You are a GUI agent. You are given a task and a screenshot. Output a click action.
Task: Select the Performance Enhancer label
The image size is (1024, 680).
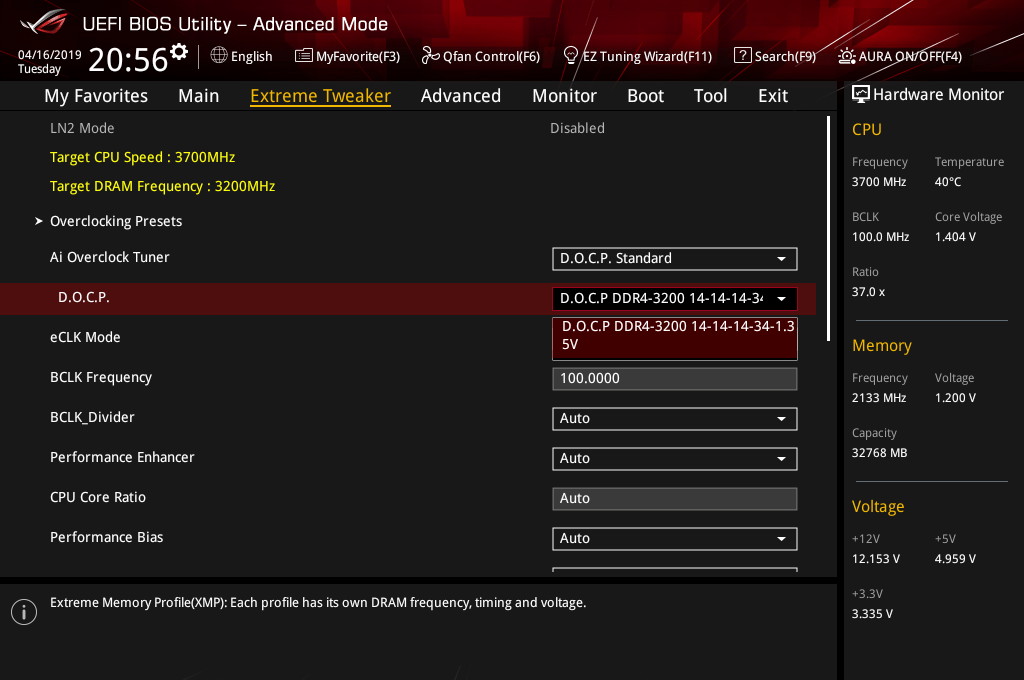[122, 457]
